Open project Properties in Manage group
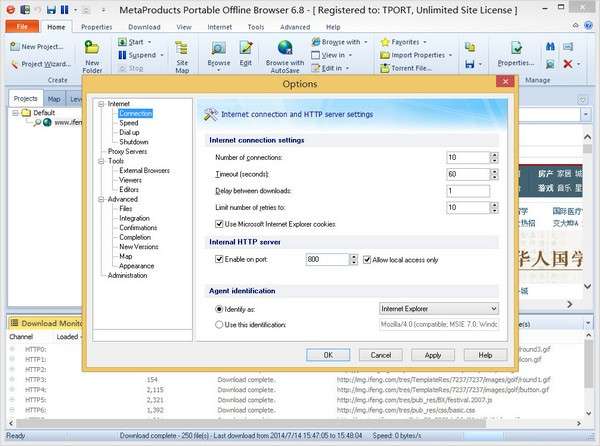Screen dimensions: 600x446 point(516,54)
